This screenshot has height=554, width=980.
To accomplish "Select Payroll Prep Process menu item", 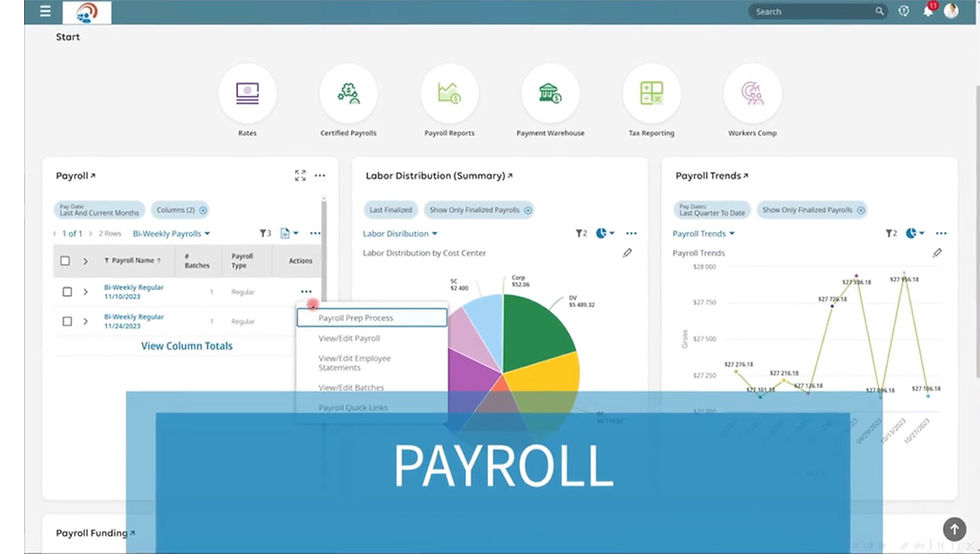I will 372,318.
